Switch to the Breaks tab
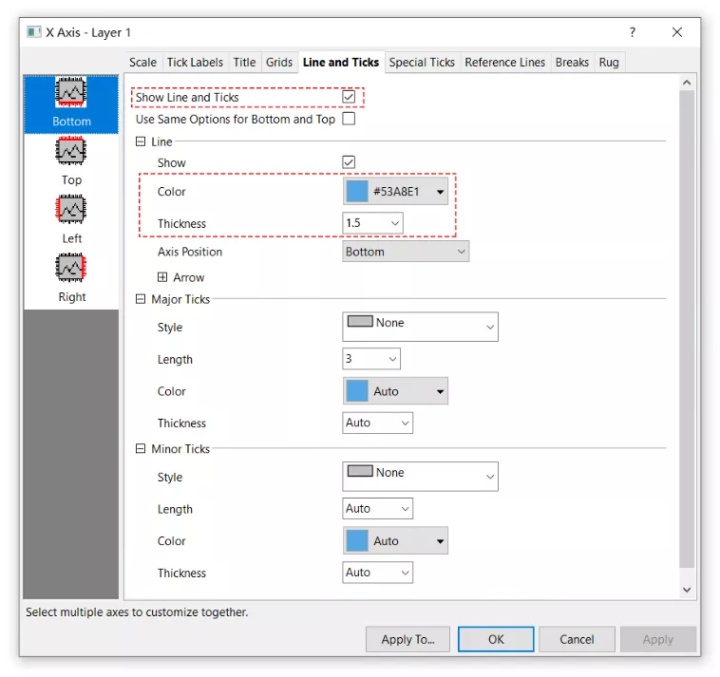This screenshot has width=720, height=677. (572, 62)
